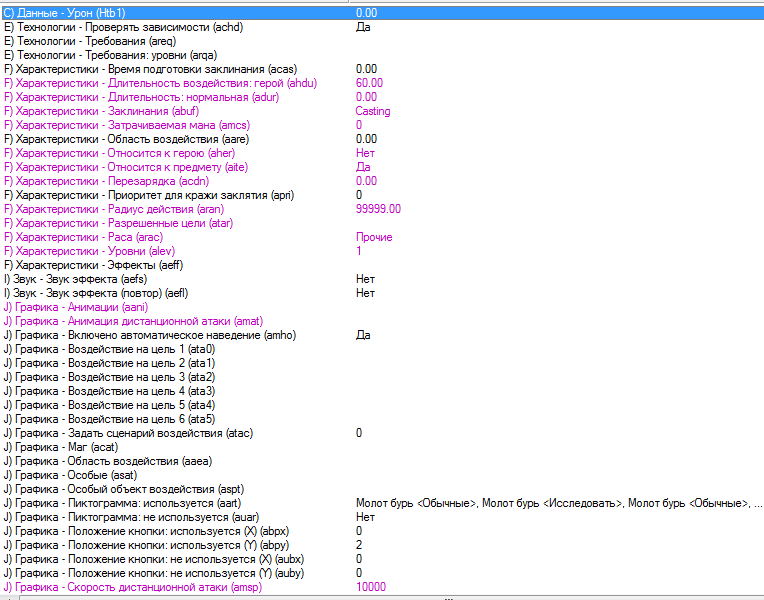Select 'Графика - Маг (acat)' row
764x600 pixels.
(382, 447)
